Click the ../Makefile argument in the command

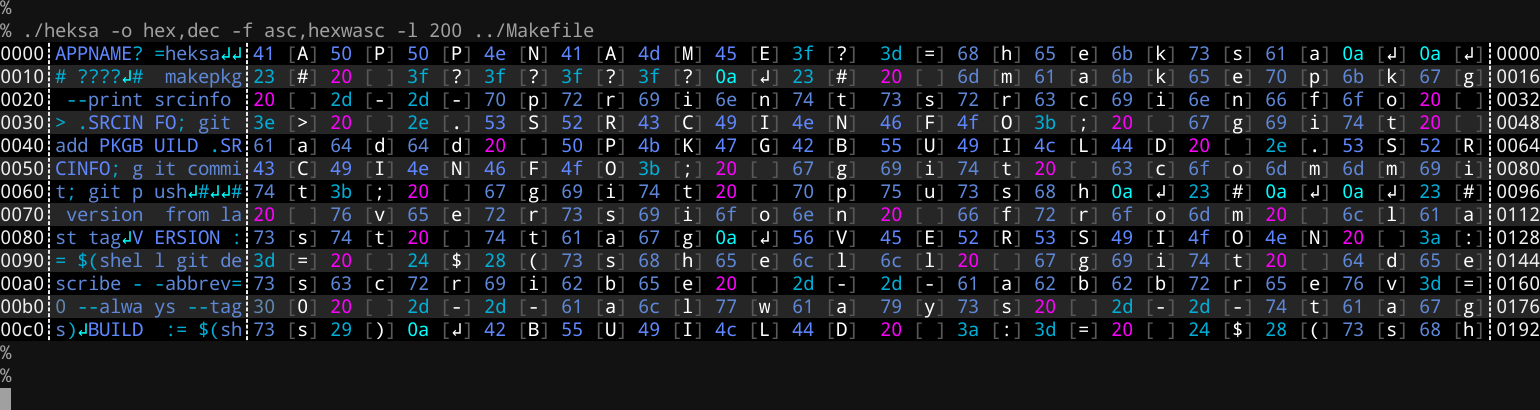tap(547, 31)
